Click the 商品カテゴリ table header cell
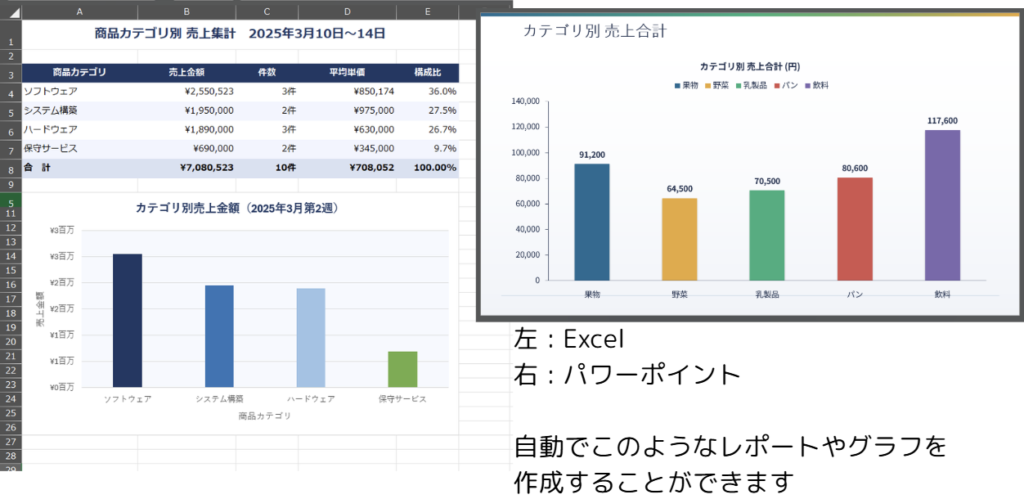 coord(79,73)
